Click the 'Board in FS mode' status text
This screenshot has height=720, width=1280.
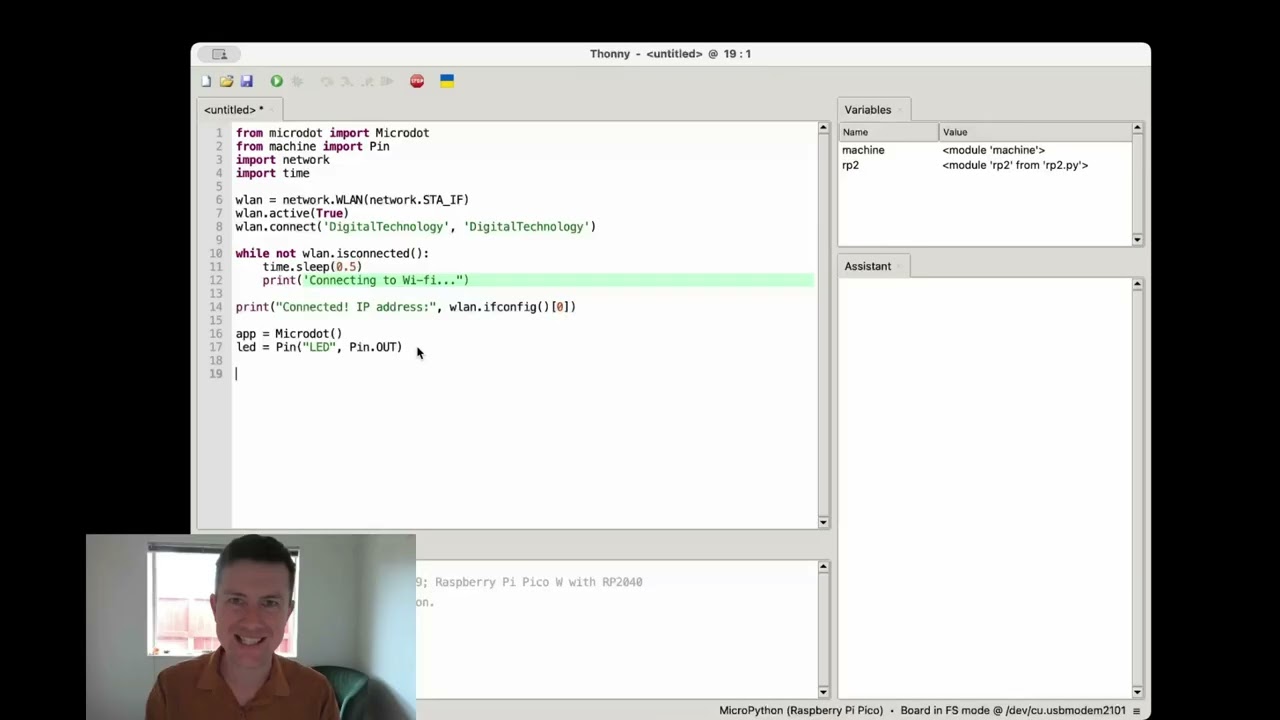1013,711
